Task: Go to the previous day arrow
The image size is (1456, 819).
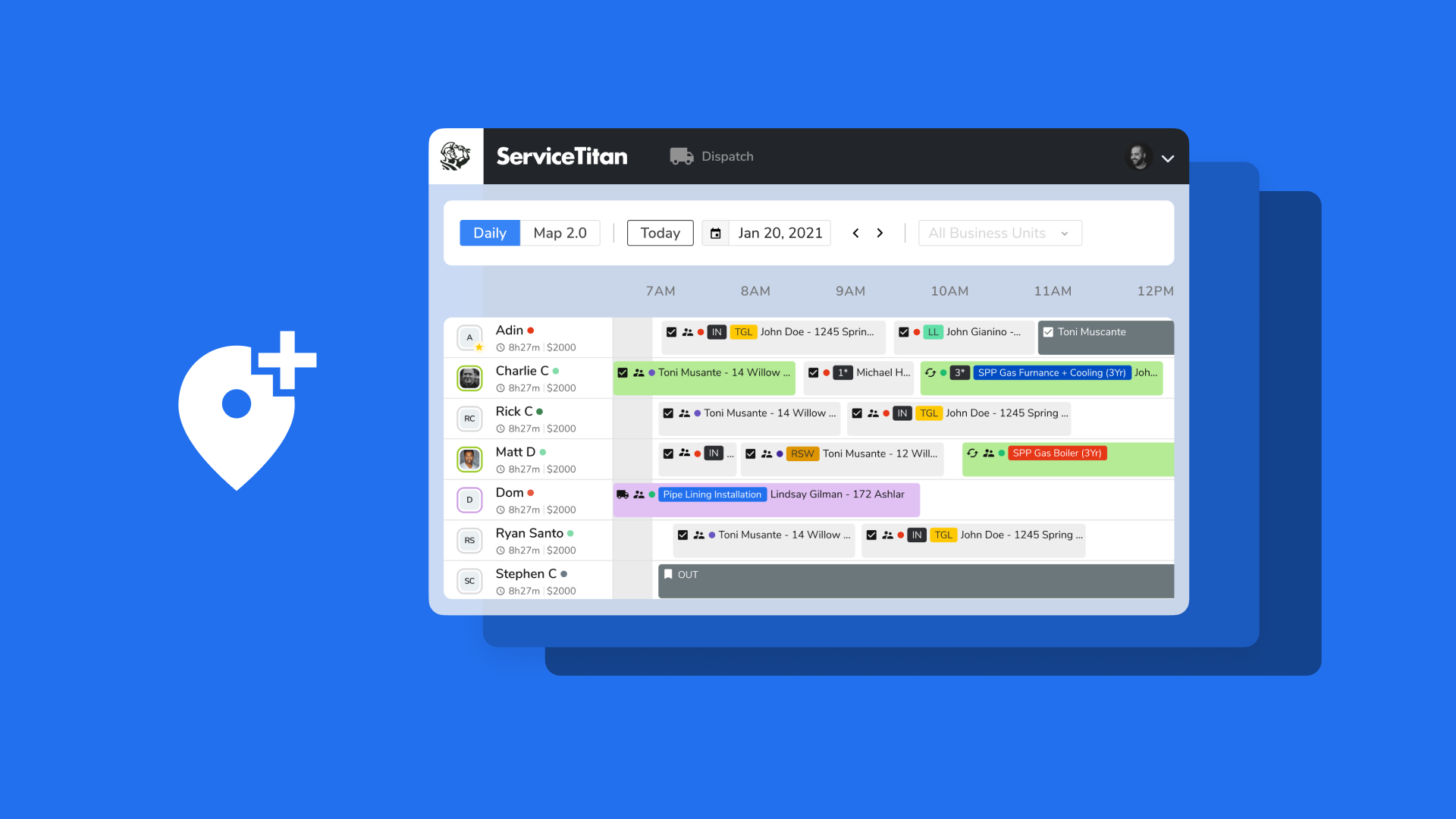Action: click(855, 234)
